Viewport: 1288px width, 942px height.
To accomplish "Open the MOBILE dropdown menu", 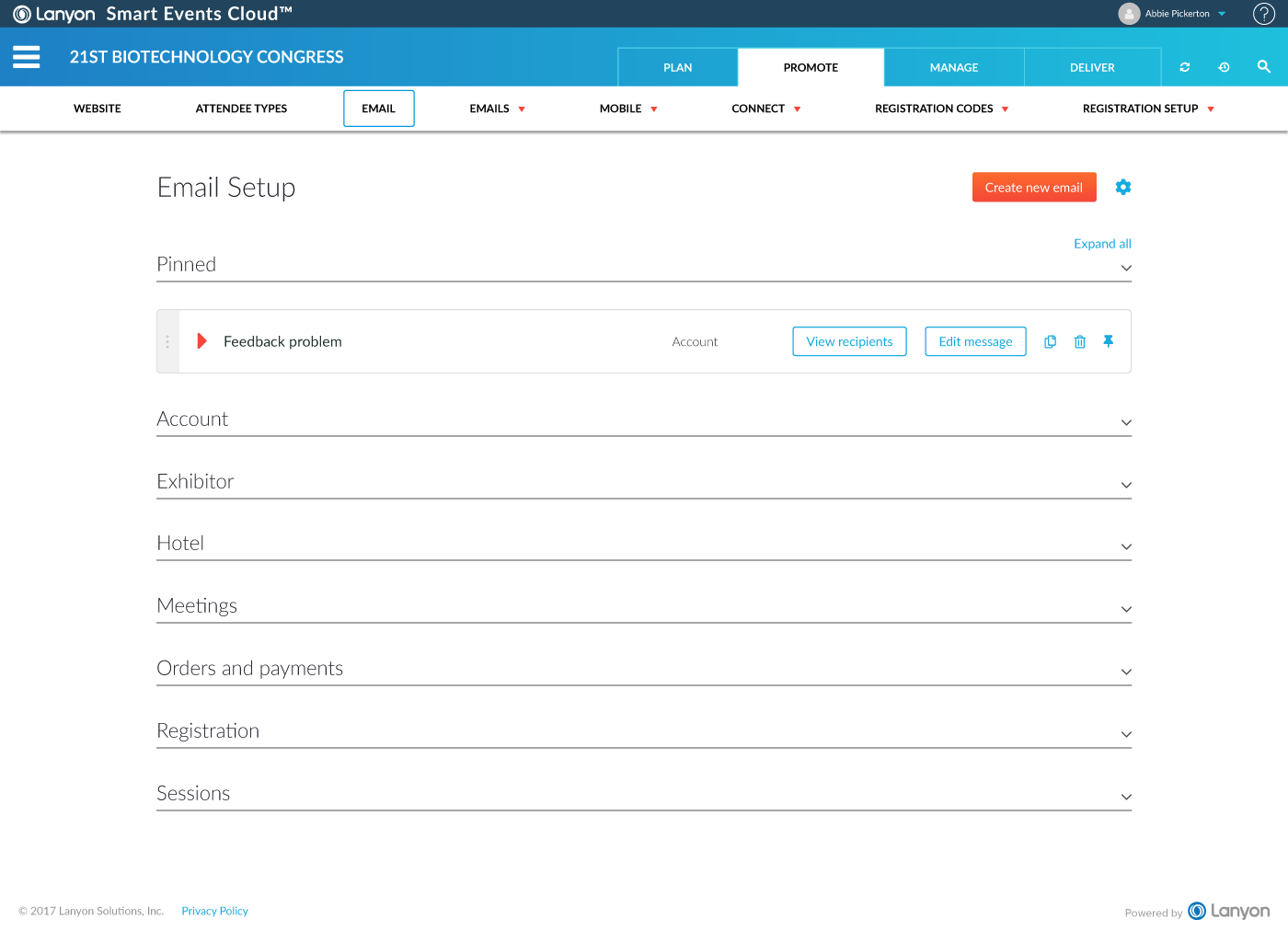I will (629, 109).
